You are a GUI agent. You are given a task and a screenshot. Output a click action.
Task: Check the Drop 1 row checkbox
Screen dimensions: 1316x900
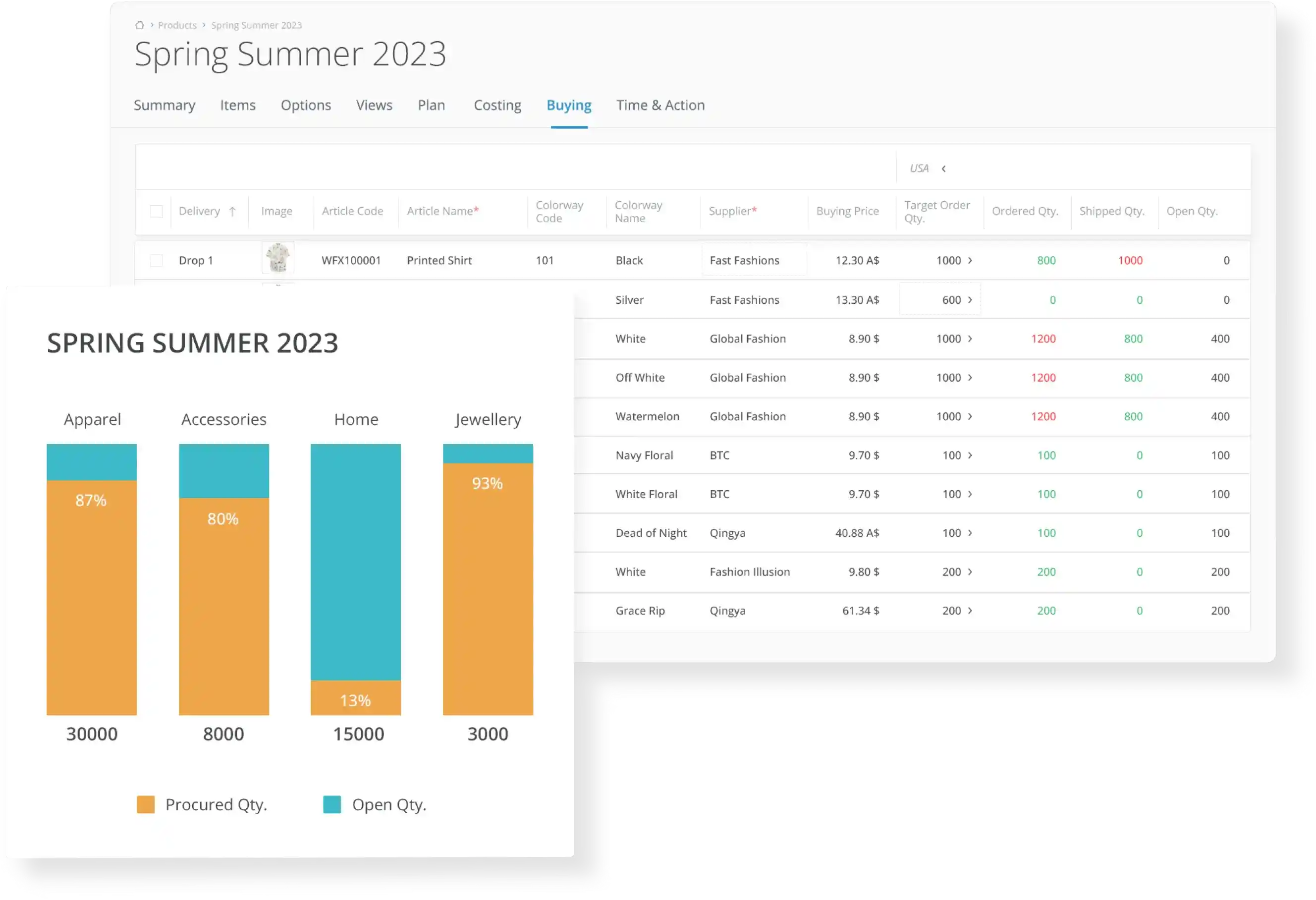coord(156,261)
